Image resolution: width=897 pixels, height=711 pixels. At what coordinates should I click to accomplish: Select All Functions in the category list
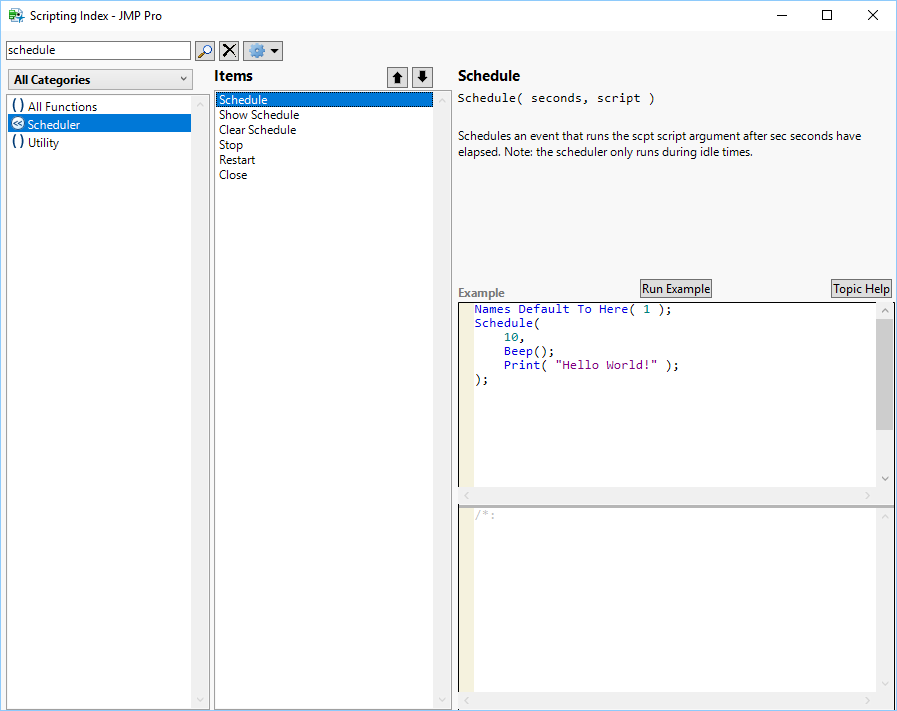coord(60,105)
